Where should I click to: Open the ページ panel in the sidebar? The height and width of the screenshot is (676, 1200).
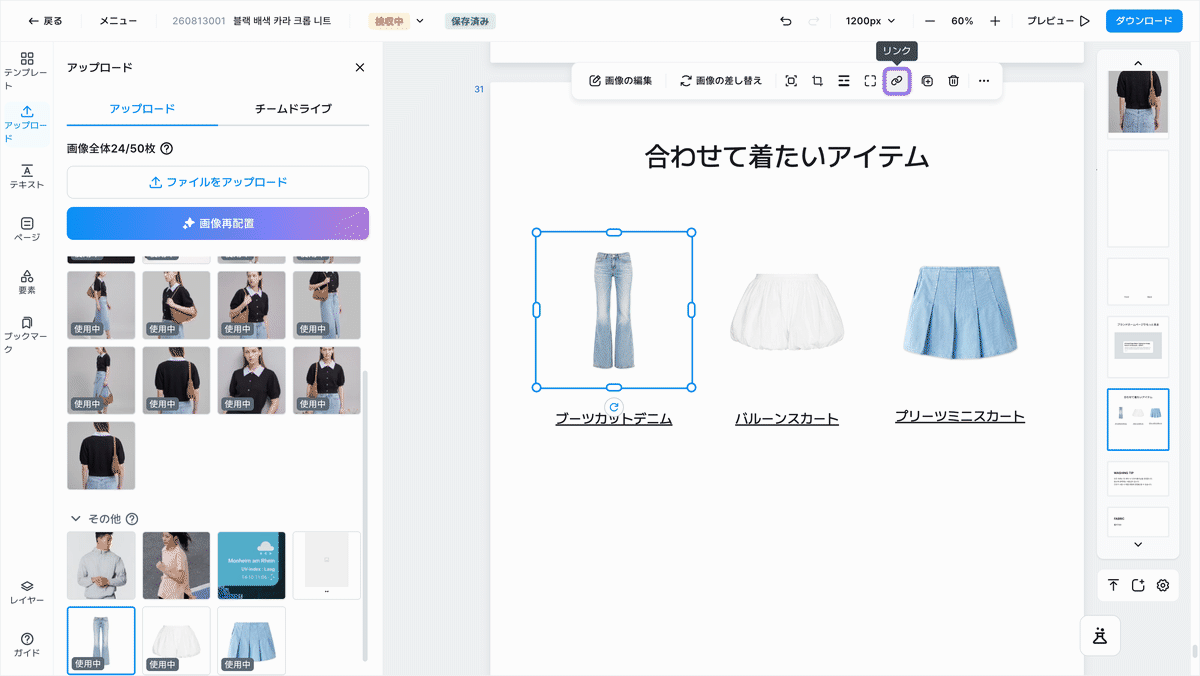pos(27,230)
